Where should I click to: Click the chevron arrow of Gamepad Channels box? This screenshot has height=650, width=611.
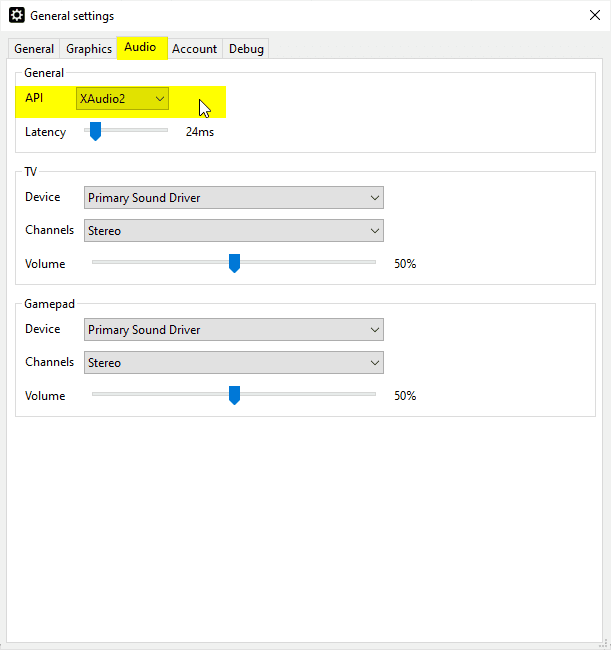(x=374, y=363)
